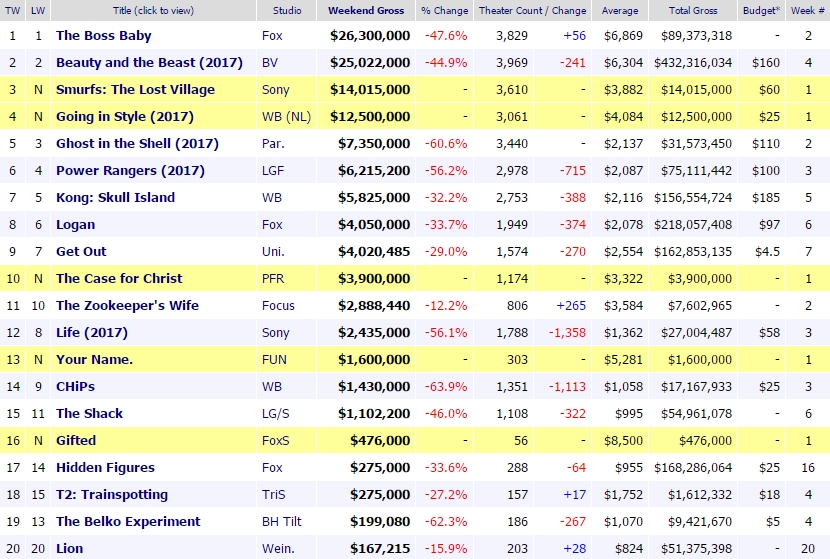The height and width of the screenshot is (559, 830).
Task: Open the Gifted title link
Action: (76, 440)
